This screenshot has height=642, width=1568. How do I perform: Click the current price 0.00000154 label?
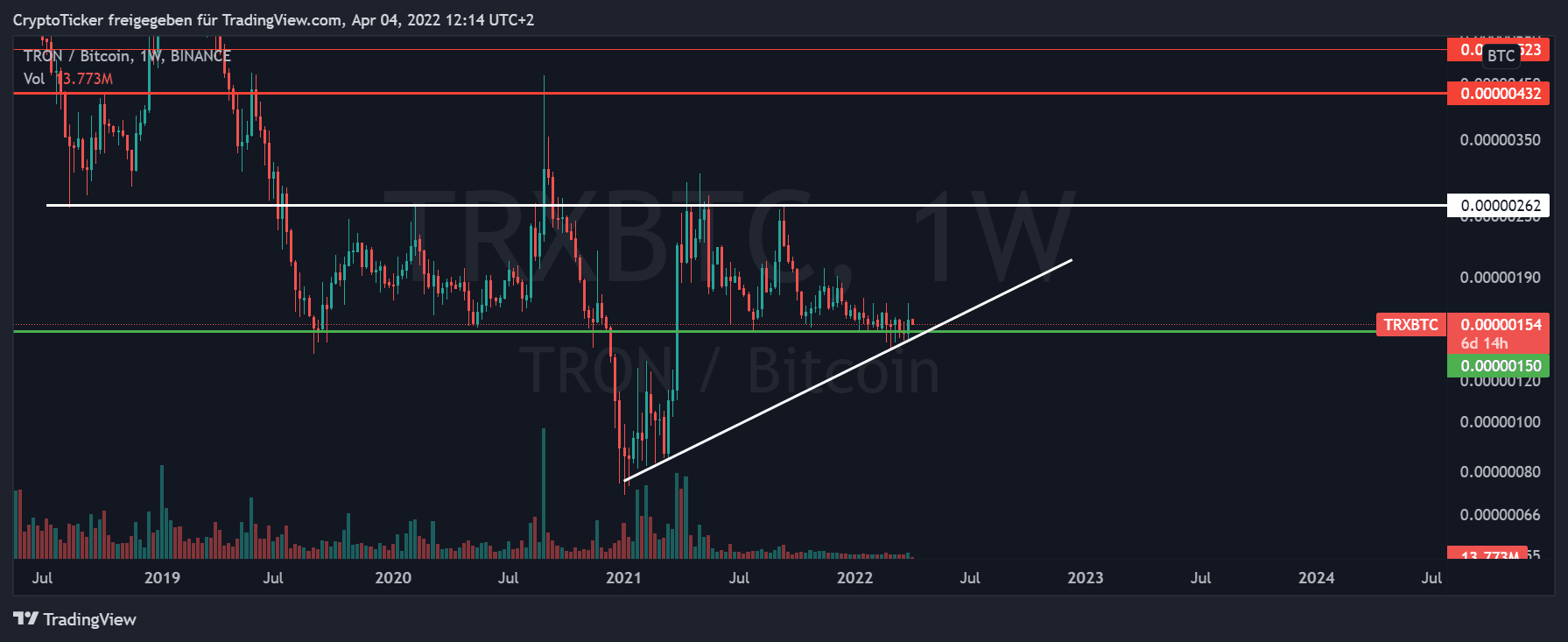point(1498,325)
